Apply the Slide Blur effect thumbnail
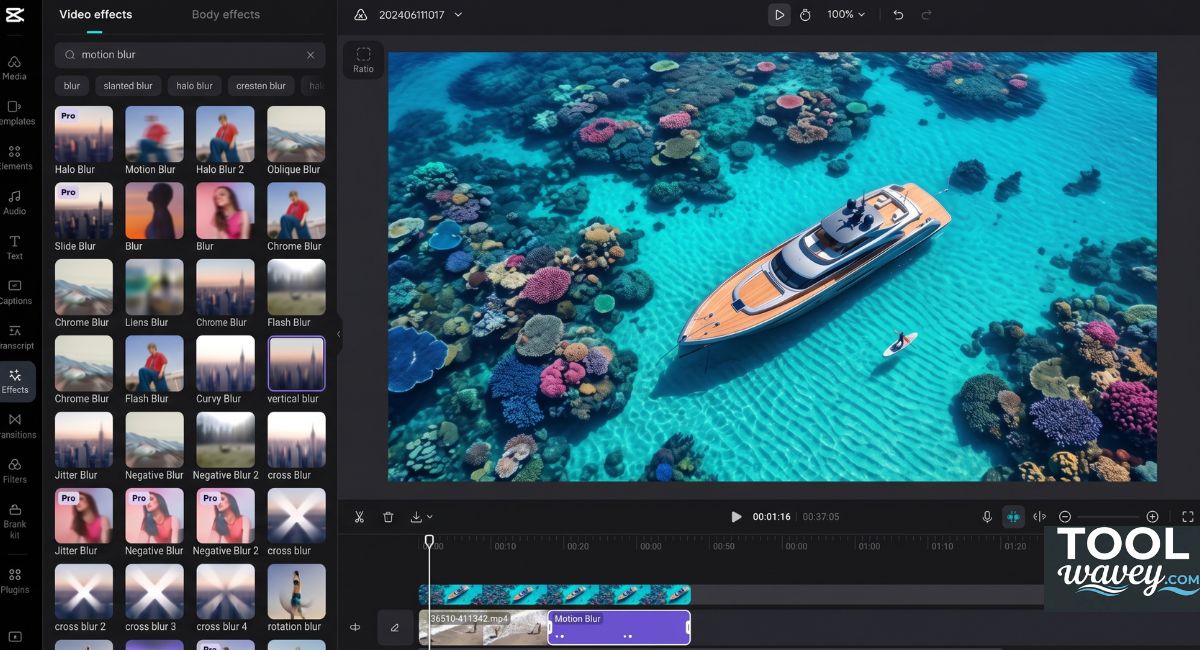 tap(84, 211)
